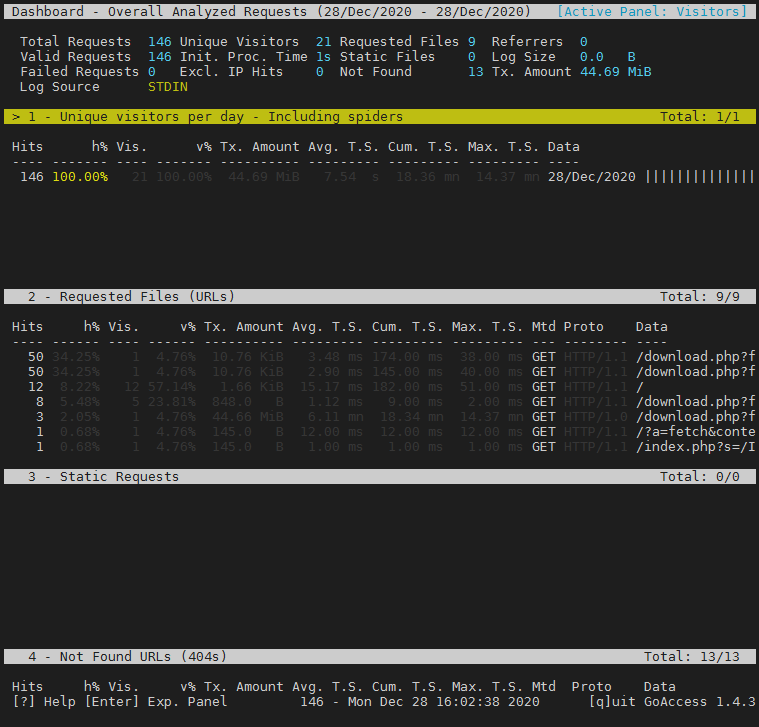Click the '[Enter] Exp. Panel' footer shortcut
This screenshot has height=727, width=759.
pos(156,702)
